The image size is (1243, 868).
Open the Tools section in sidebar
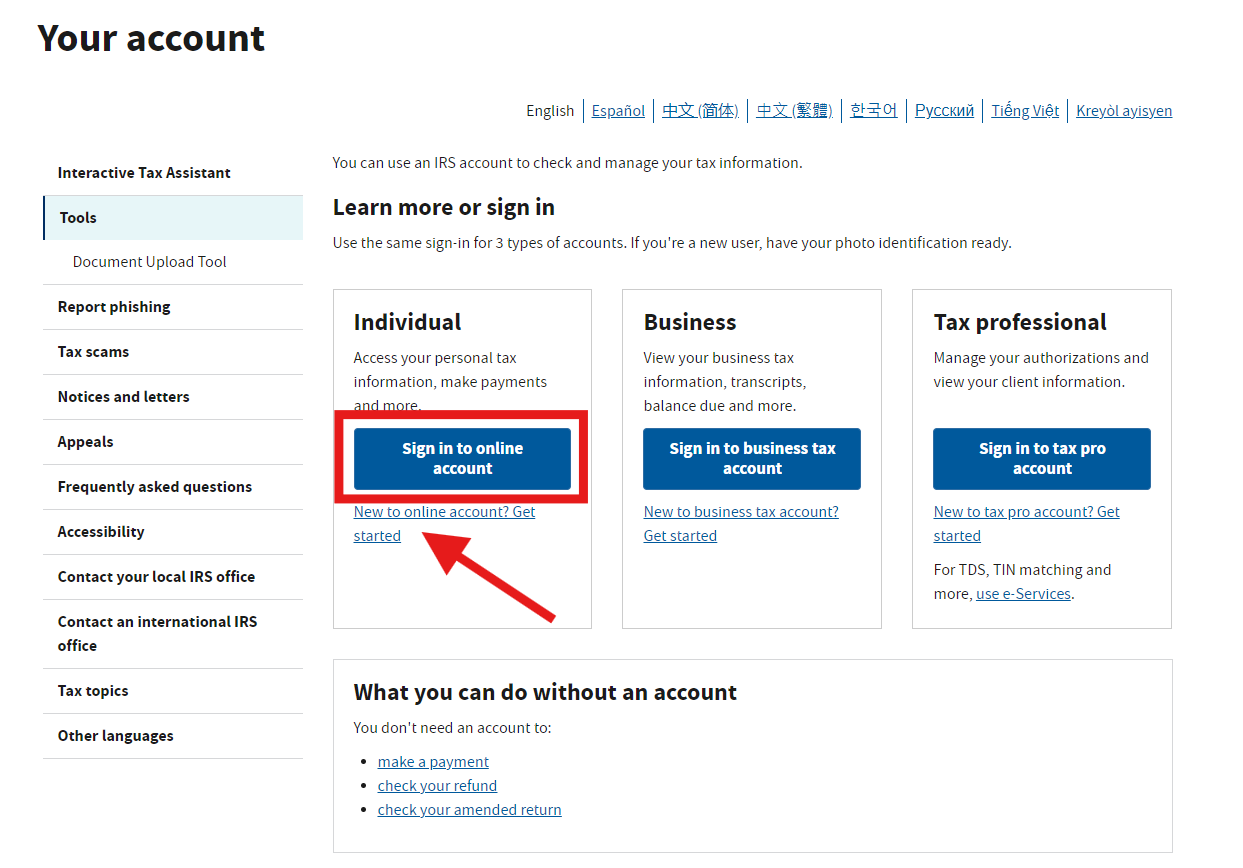pos(77,217)
